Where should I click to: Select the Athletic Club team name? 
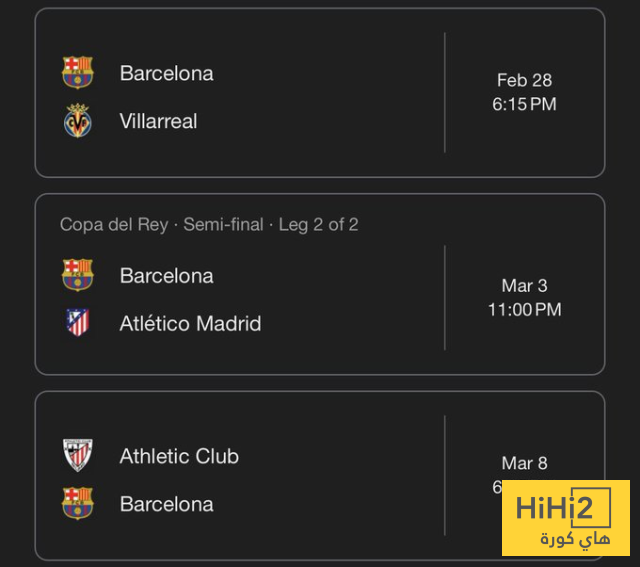(x=179, y=456)
